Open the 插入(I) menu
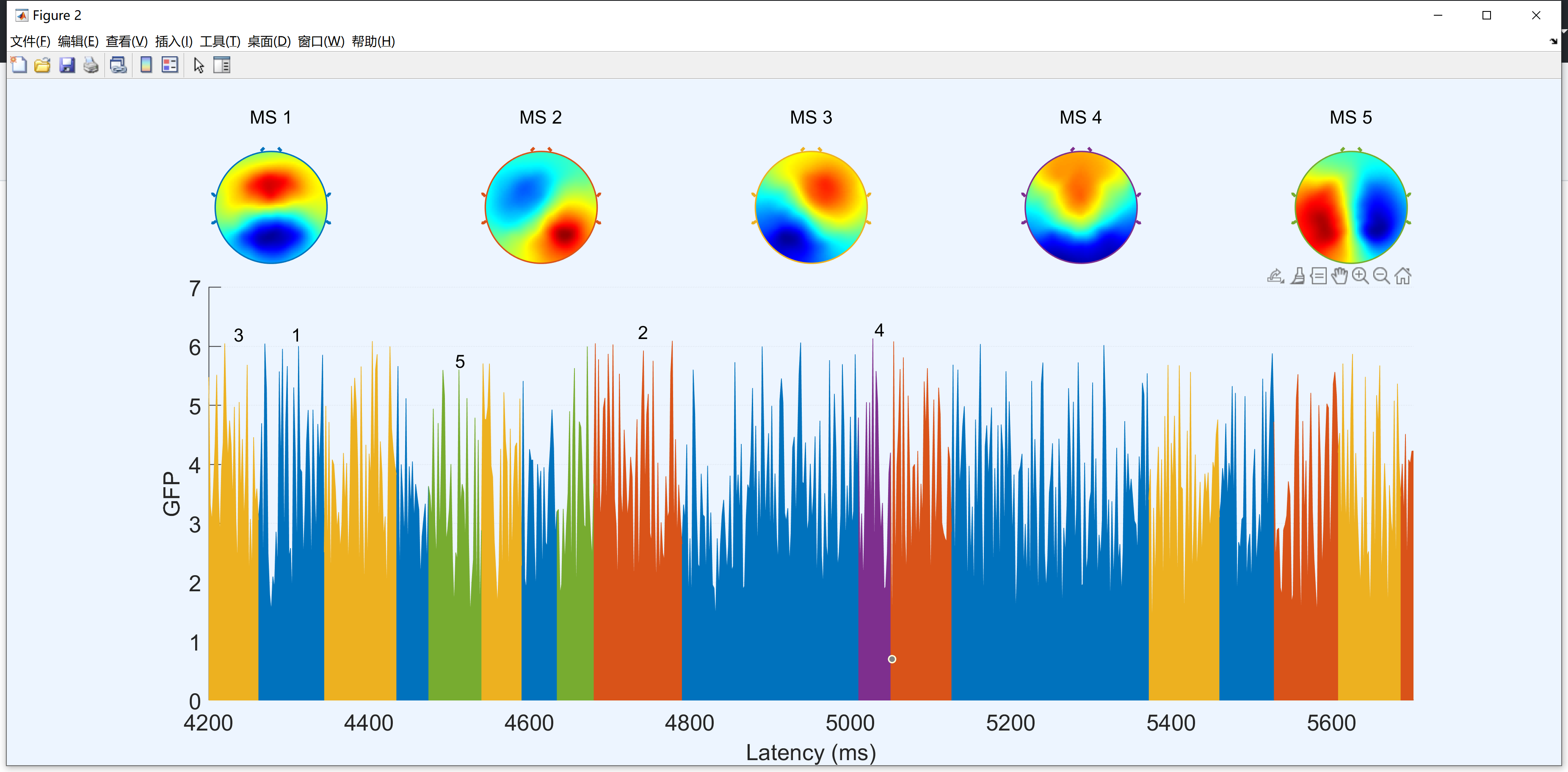This screenshot has width=1568, height=772. pyautogui.click(x=174, y=41)
